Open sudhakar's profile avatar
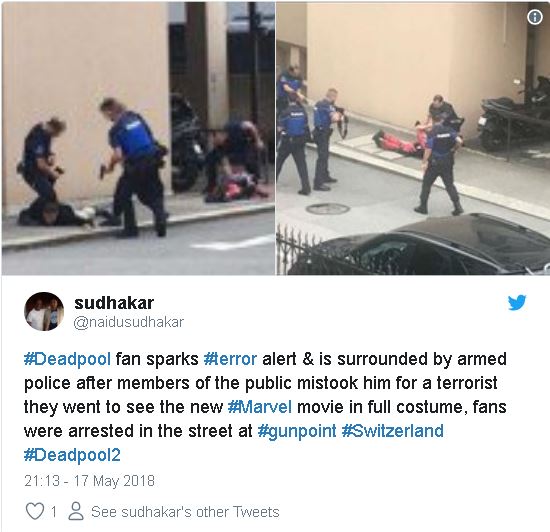The width and height of the screenshot is (550, 532). coord(44,311)
